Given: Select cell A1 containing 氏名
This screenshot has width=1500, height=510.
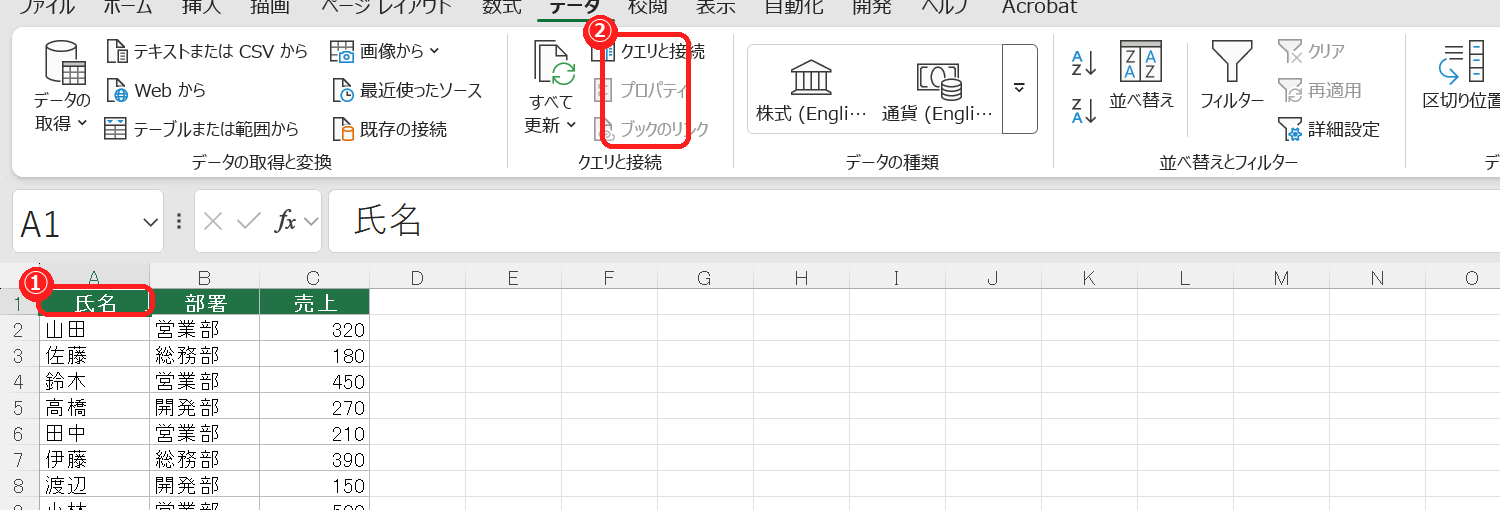Looking at the screenshot, I should tap(95, 303).
